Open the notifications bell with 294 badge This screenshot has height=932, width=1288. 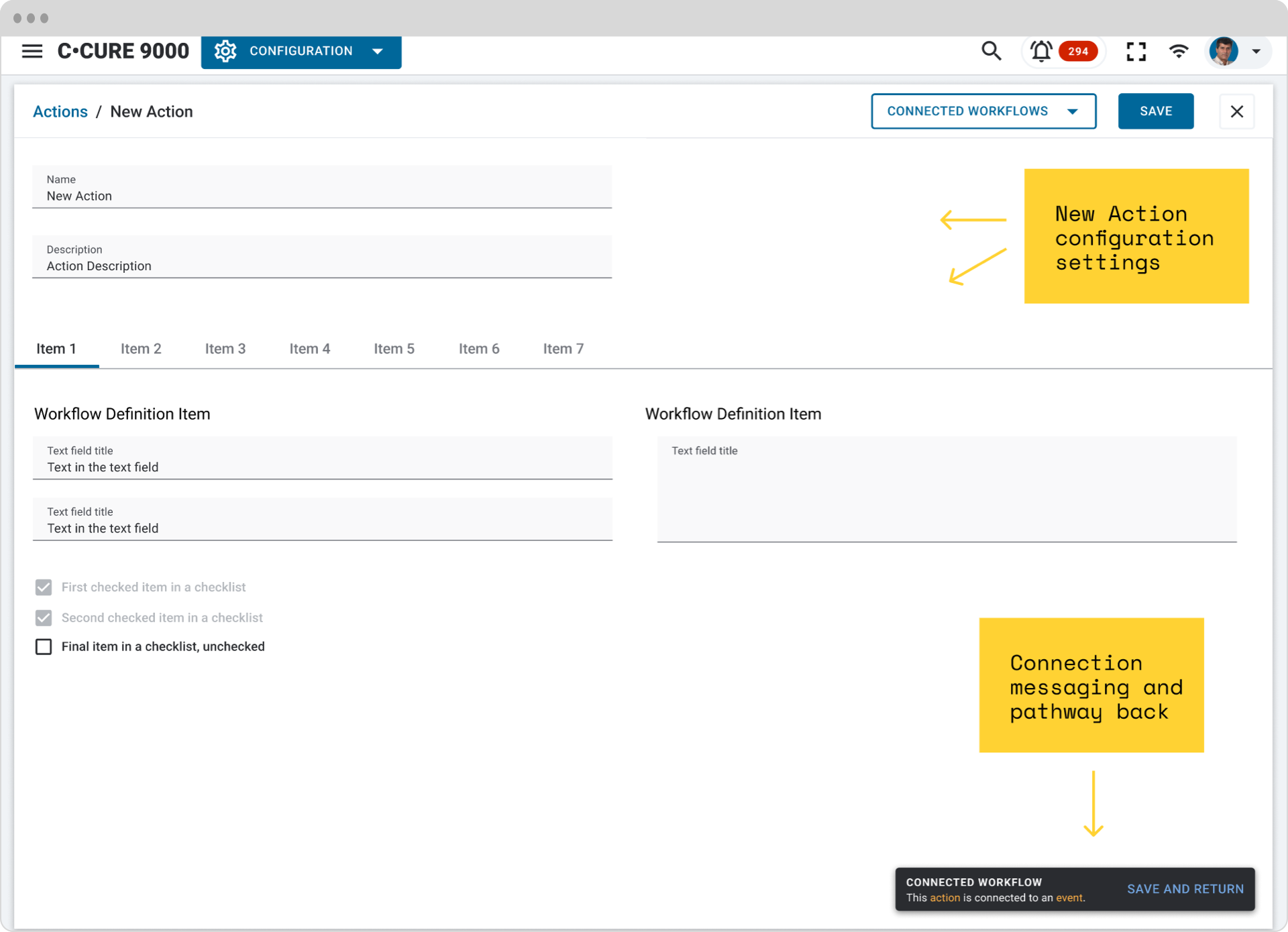coord(1041,51)
